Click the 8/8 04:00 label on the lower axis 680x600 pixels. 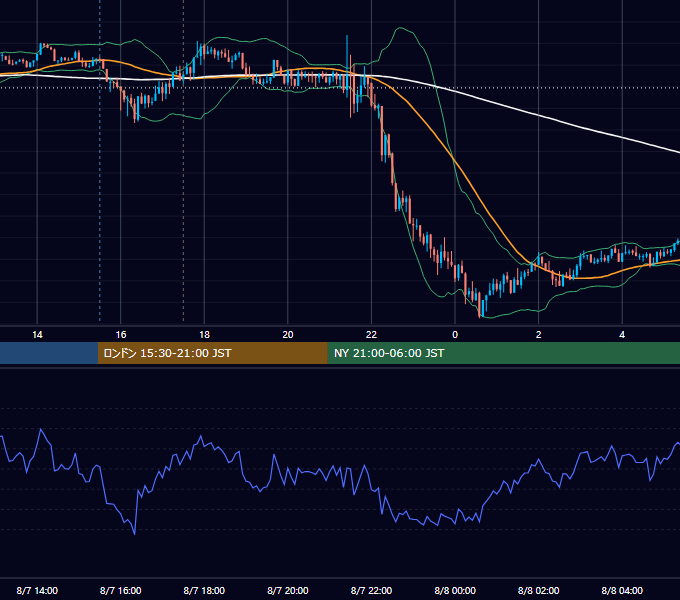coord(622,591)
